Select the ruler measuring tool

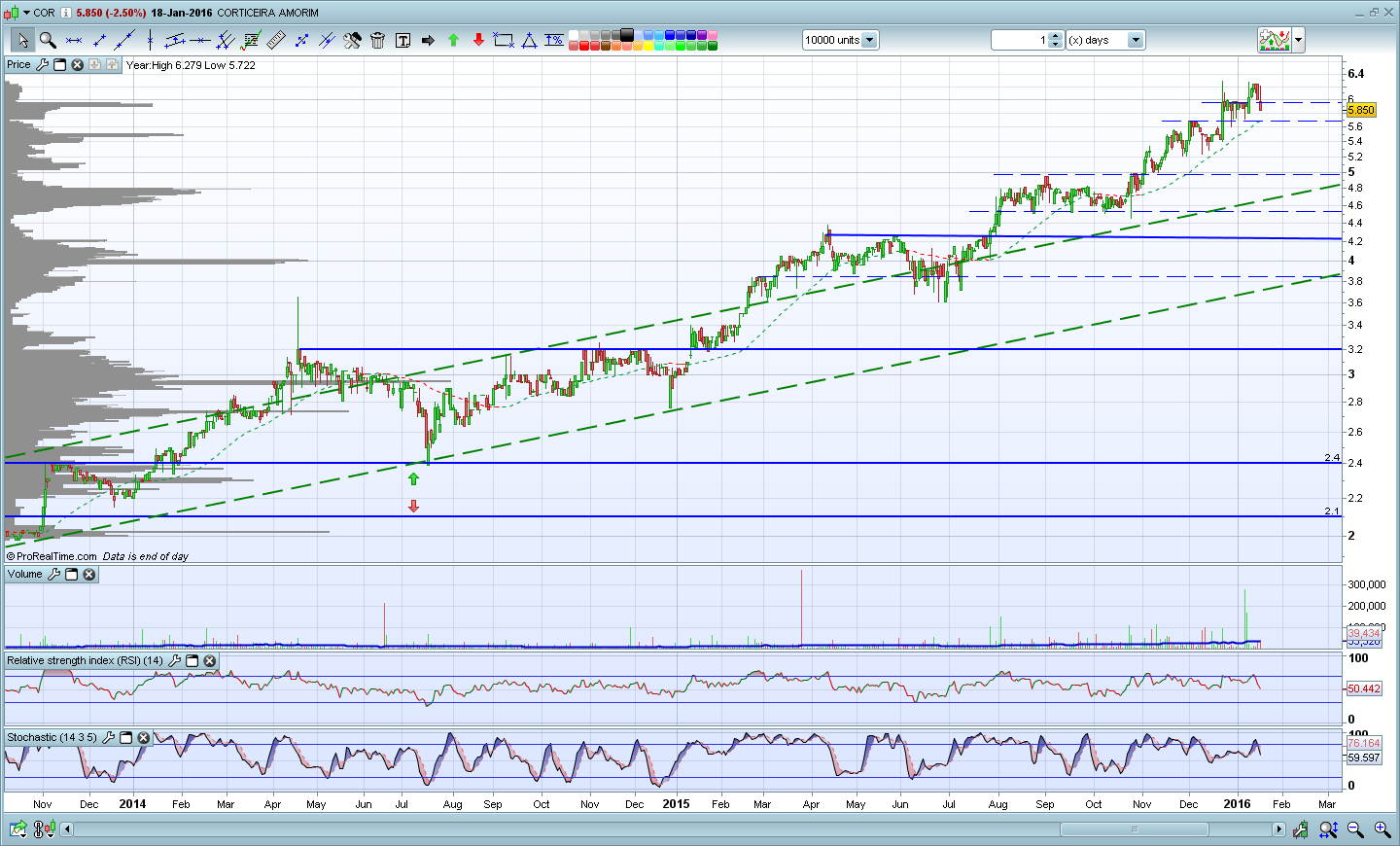click(x=276, y=40)
